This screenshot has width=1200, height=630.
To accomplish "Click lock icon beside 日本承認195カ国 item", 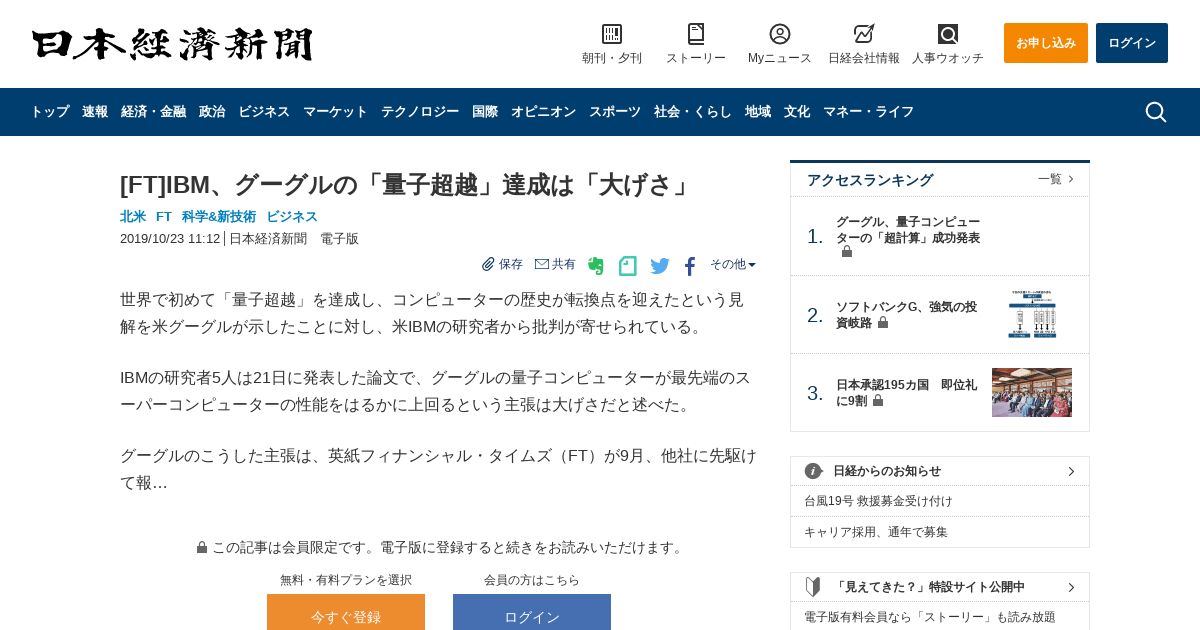I will click(x=878, y=400).
